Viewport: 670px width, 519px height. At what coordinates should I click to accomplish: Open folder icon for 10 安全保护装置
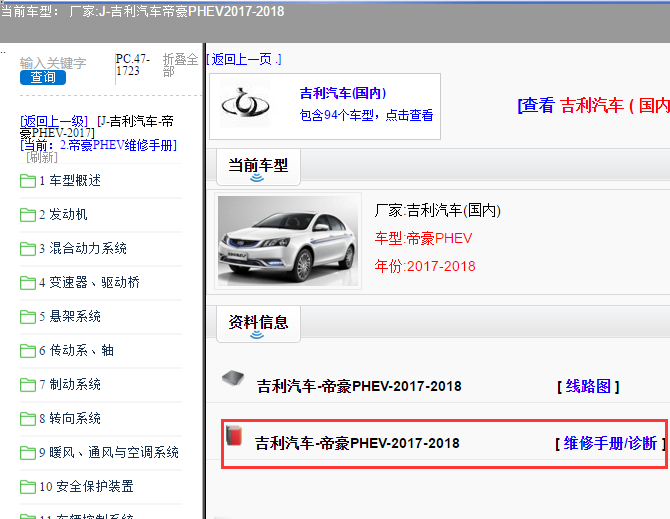point(28,487)
